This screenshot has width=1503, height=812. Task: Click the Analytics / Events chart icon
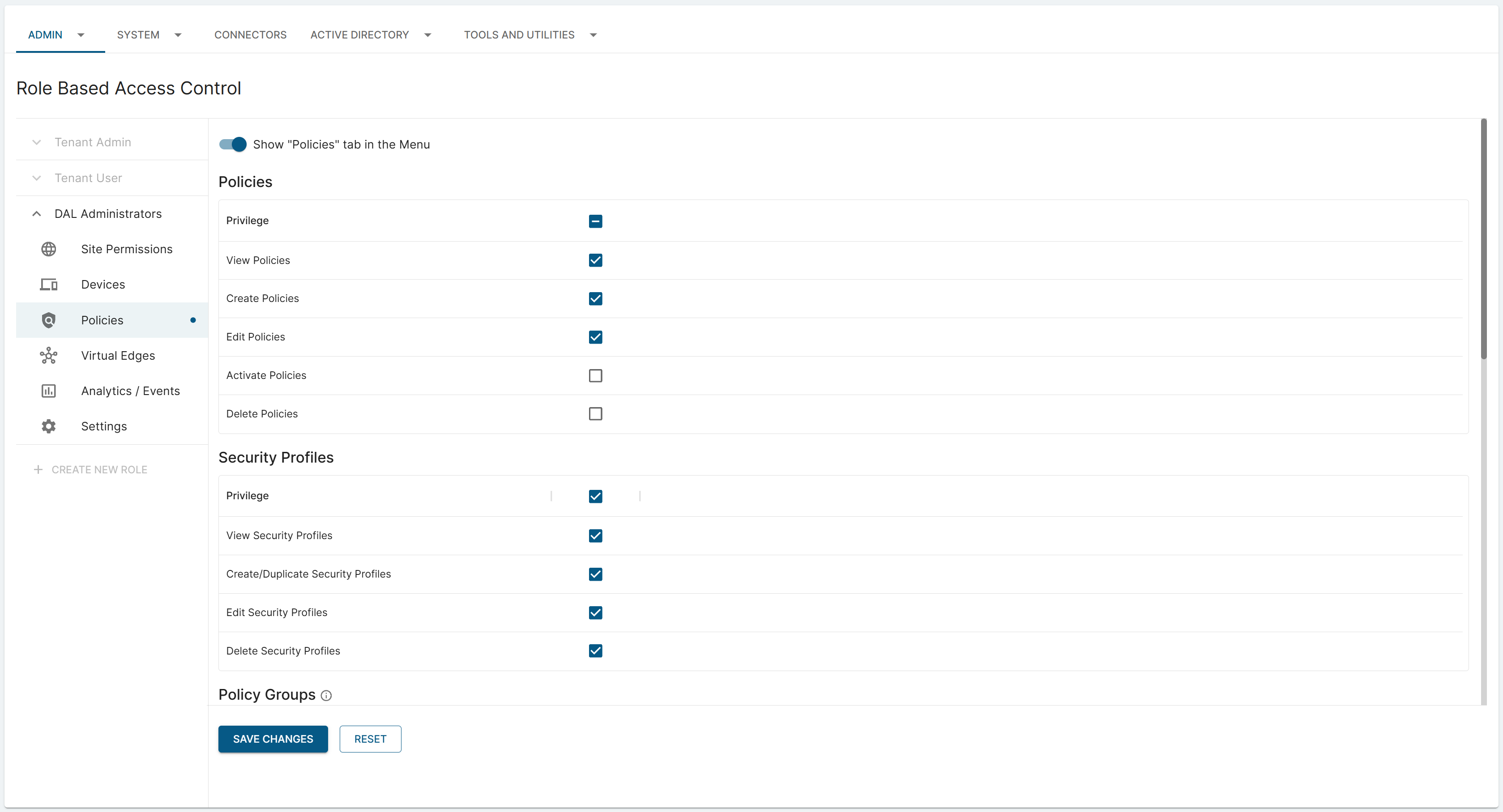pyautogui.click(x=48, y=391)
